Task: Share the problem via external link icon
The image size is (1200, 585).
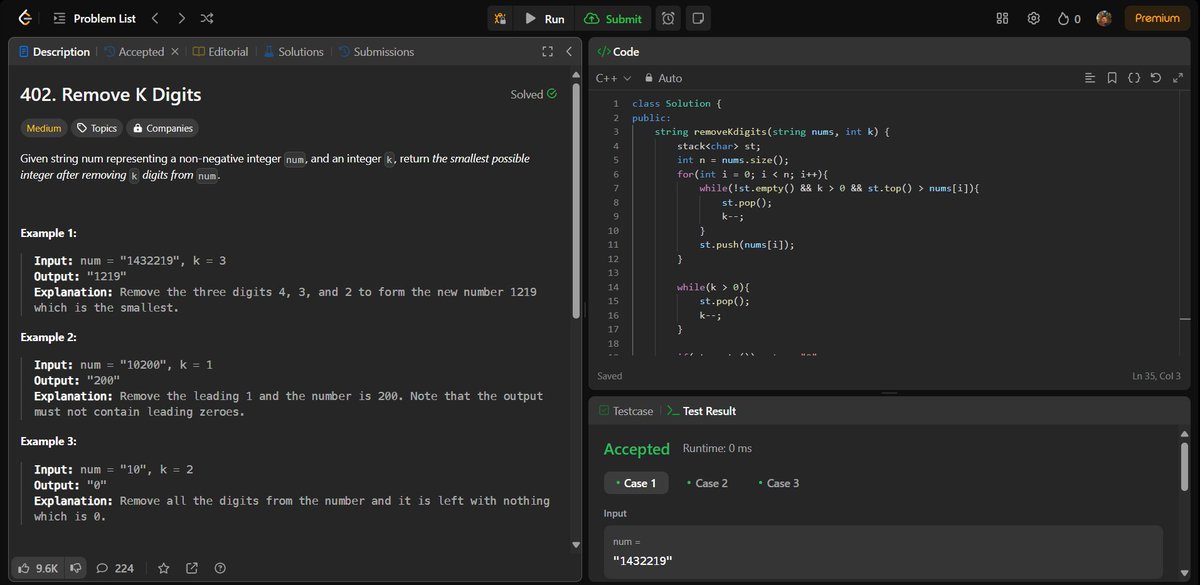Action: pos(192,568)
